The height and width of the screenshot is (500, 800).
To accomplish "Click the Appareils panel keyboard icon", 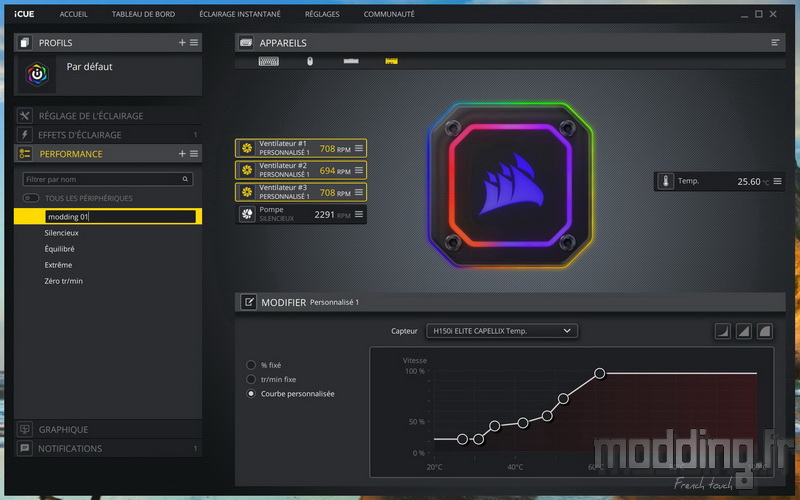I will click(x=246, y=43).
